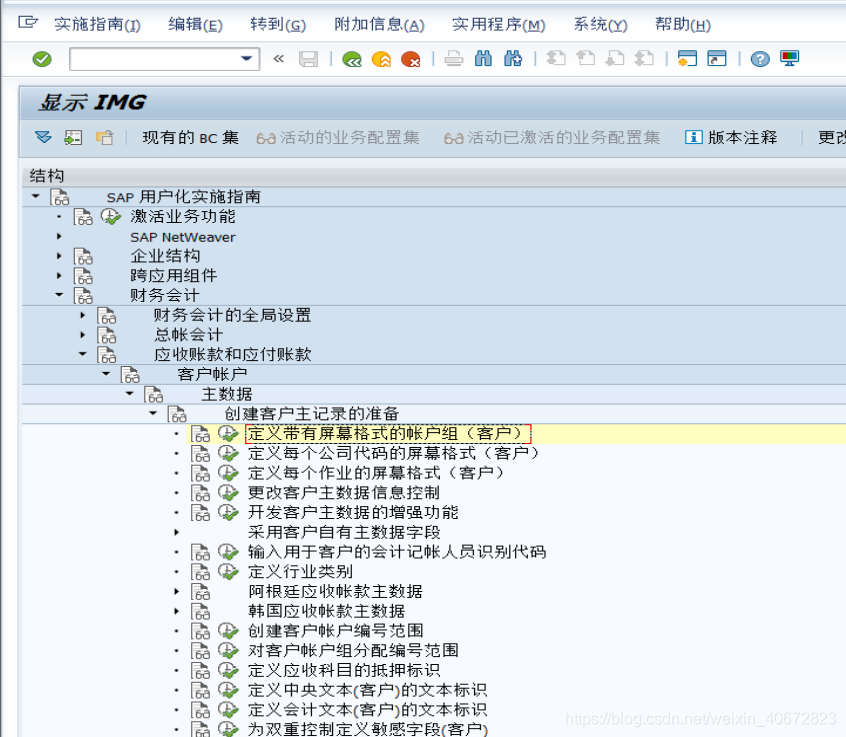Click the yellow Exit icon
Screen dimensions: 846x737
[381, 59]
